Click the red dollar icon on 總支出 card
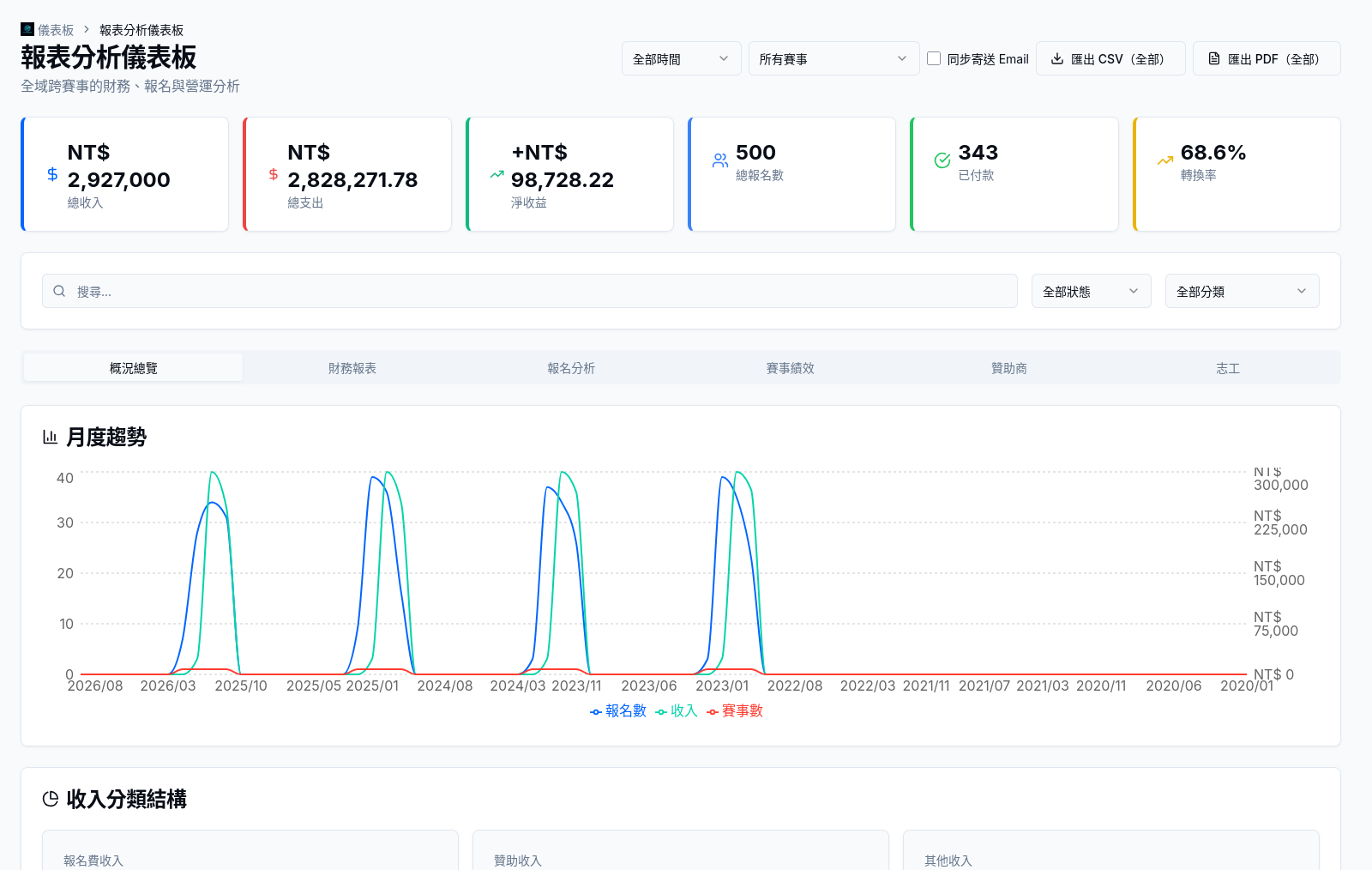Screen dimensions: 1372x870 (274, 174)
